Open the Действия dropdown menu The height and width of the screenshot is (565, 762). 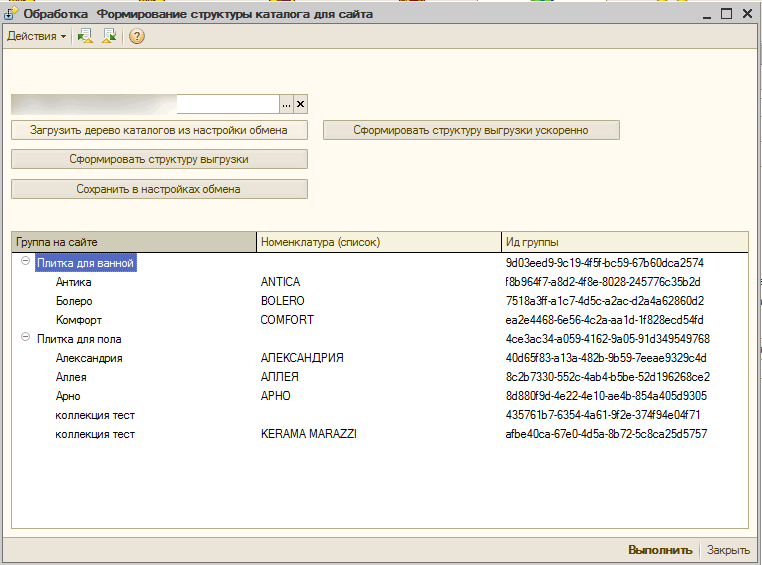point(36,36)
